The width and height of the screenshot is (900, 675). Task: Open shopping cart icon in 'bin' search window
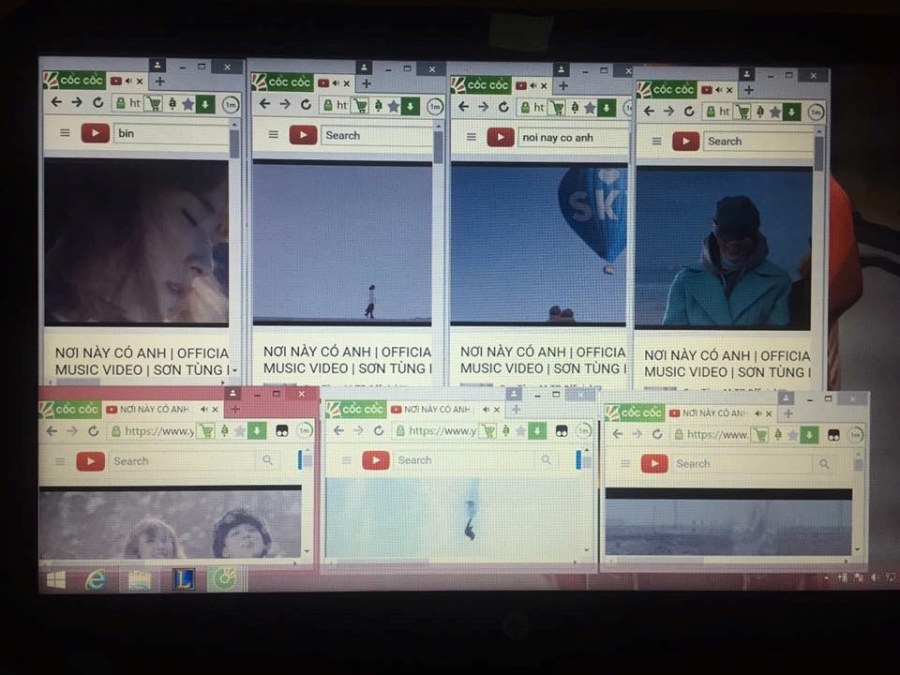click(153, 104)
